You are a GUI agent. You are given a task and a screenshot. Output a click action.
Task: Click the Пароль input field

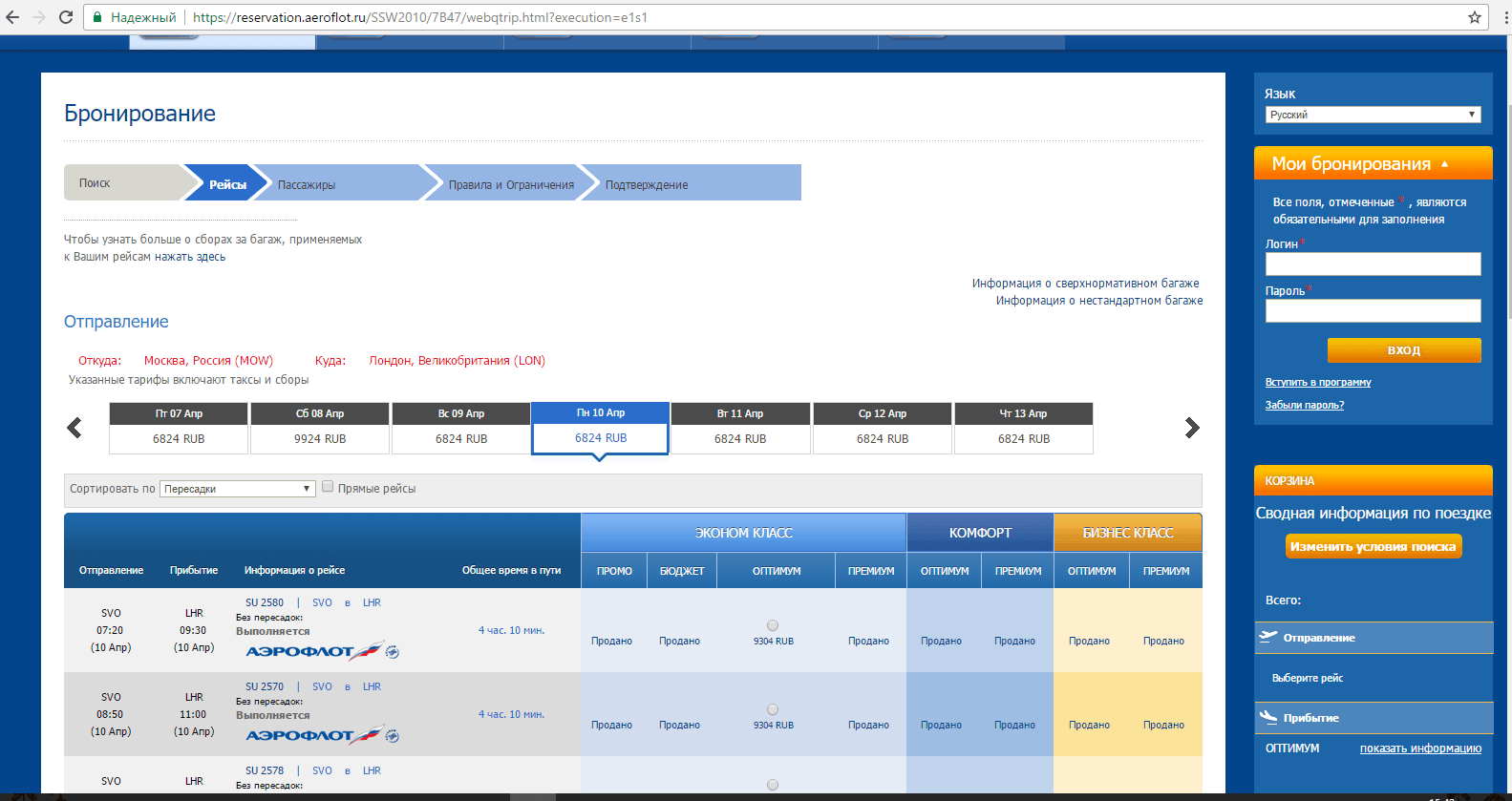1373,310
